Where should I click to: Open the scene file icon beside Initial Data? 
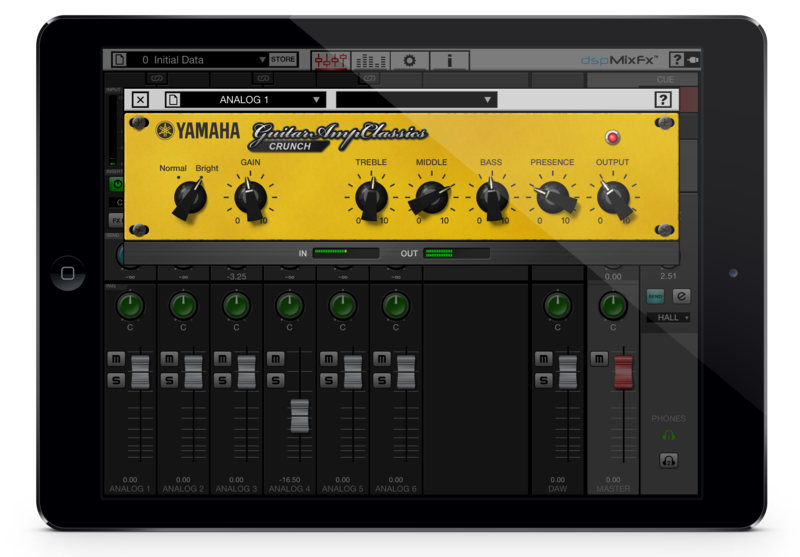(x=119, y=60)
